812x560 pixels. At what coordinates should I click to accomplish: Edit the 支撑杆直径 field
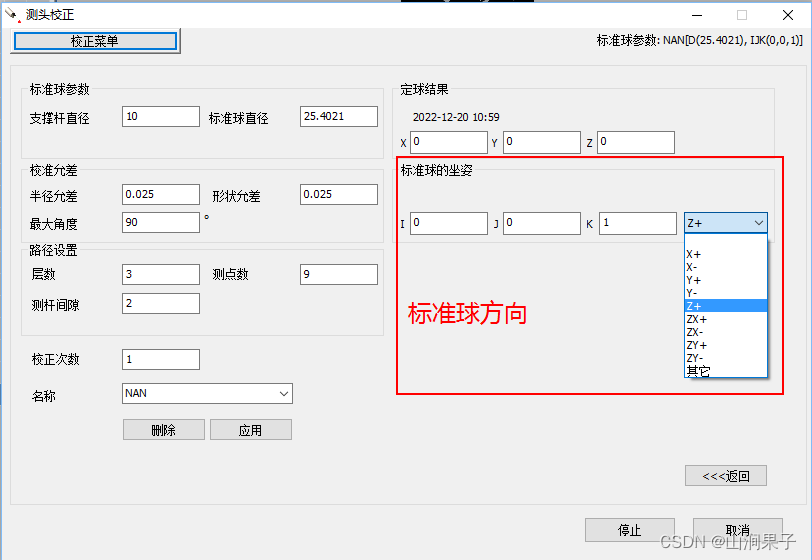tap(161, 117)
